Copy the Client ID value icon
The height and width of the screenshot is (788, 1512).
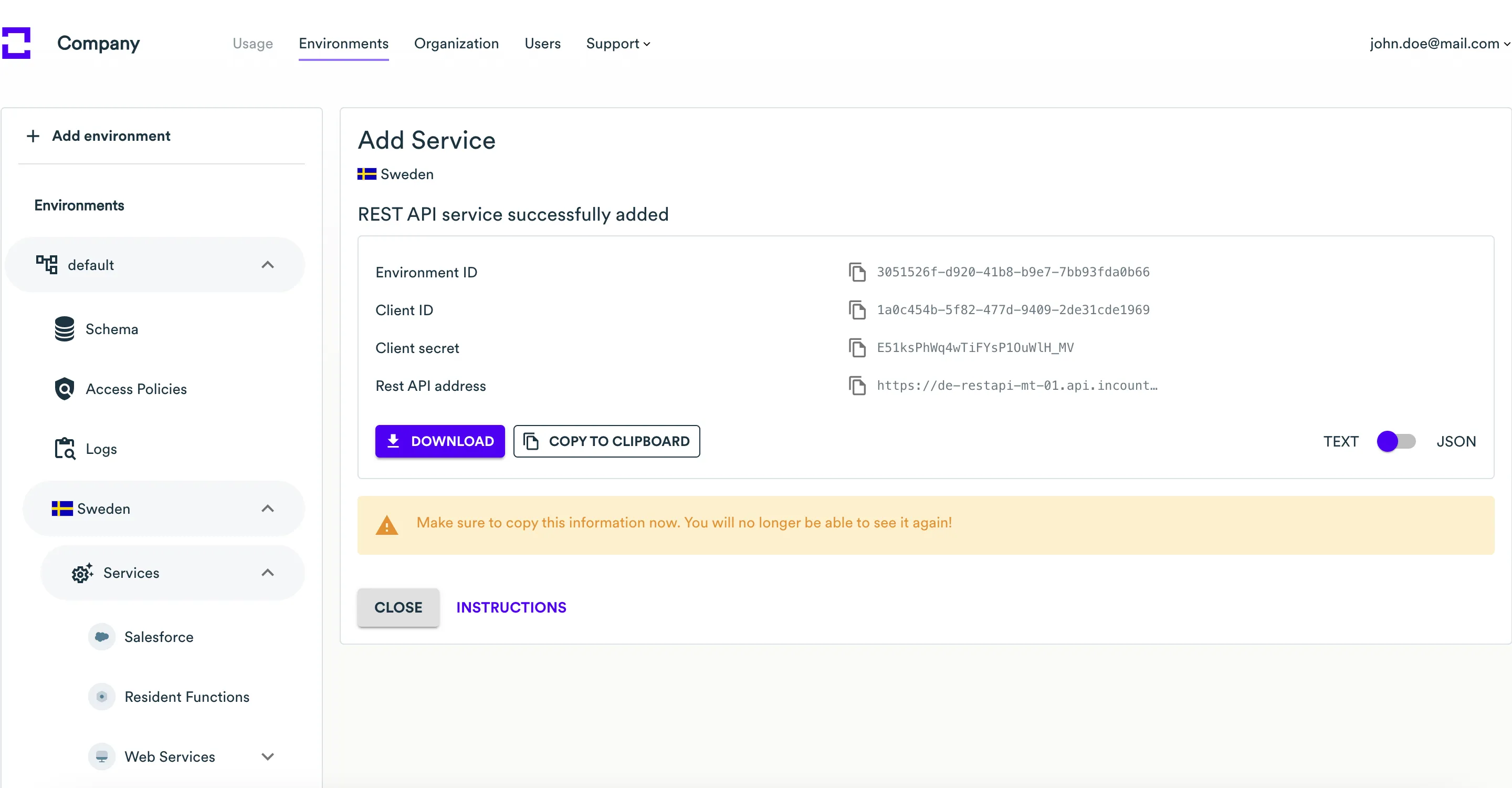click(857, 310)
